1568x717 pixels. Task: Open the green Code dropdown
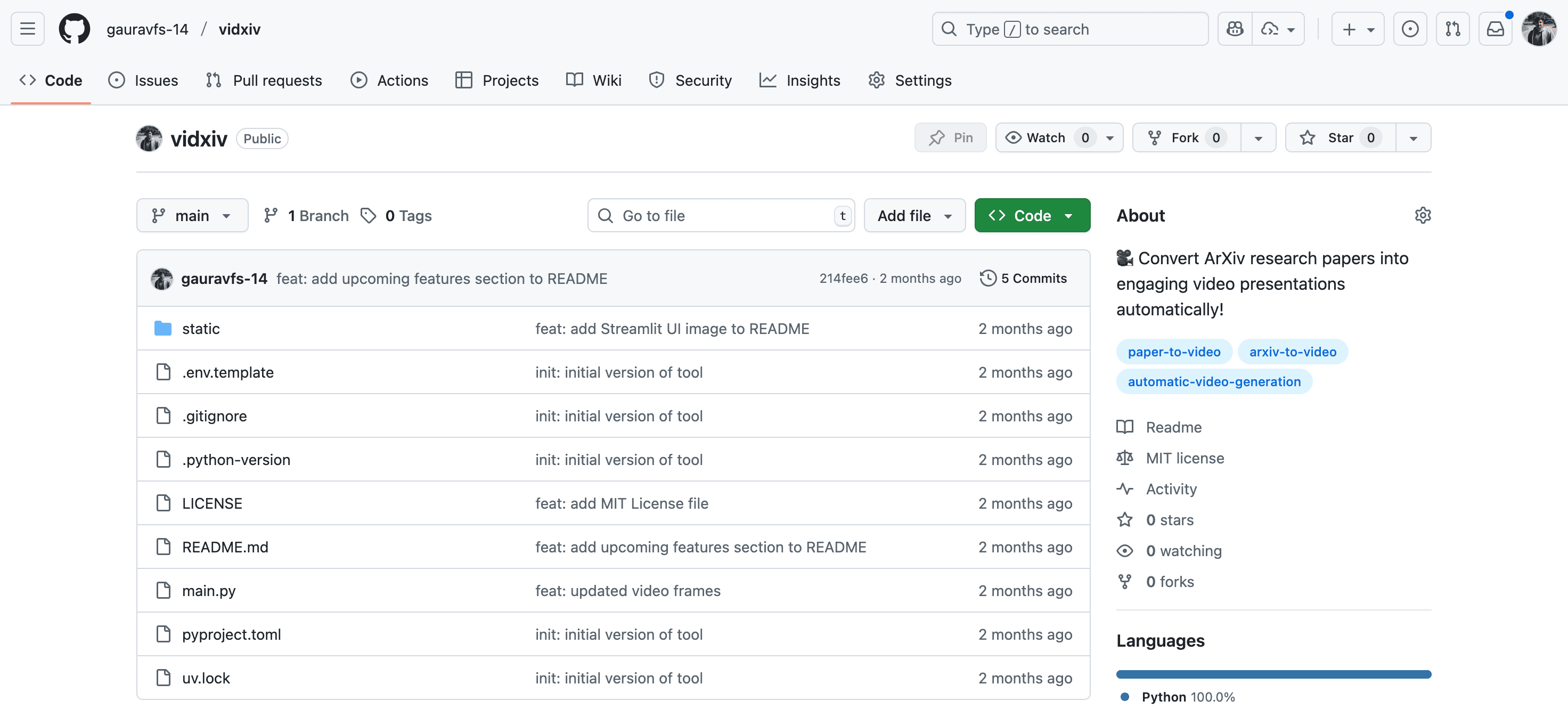pyautogui.click(x=1032, y=215)
